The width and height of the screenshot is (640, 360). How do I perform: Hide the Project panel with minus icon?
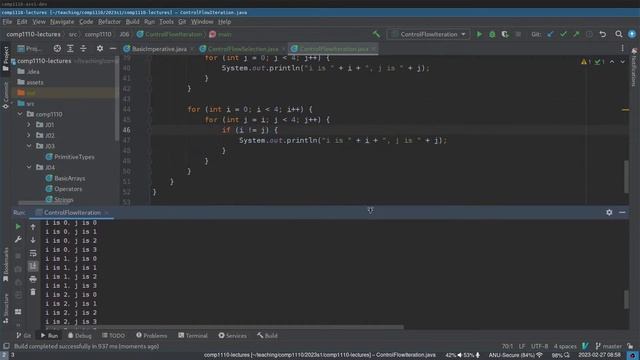pos(113,49)
